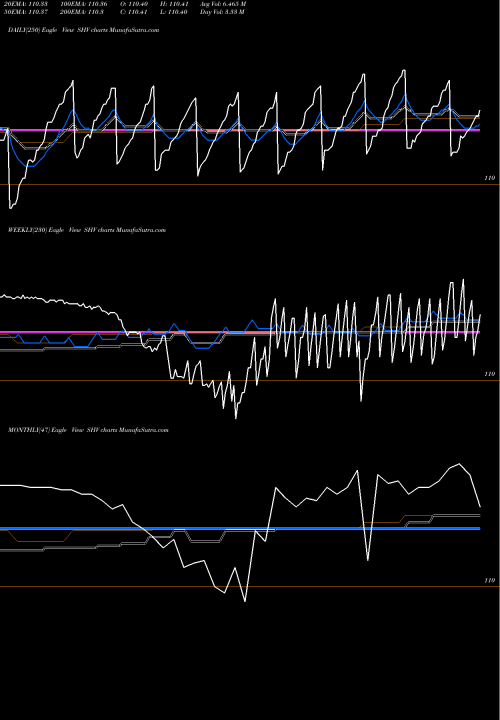Select the WEEKLY(250) Eagle View chart title

click(87, 230)
